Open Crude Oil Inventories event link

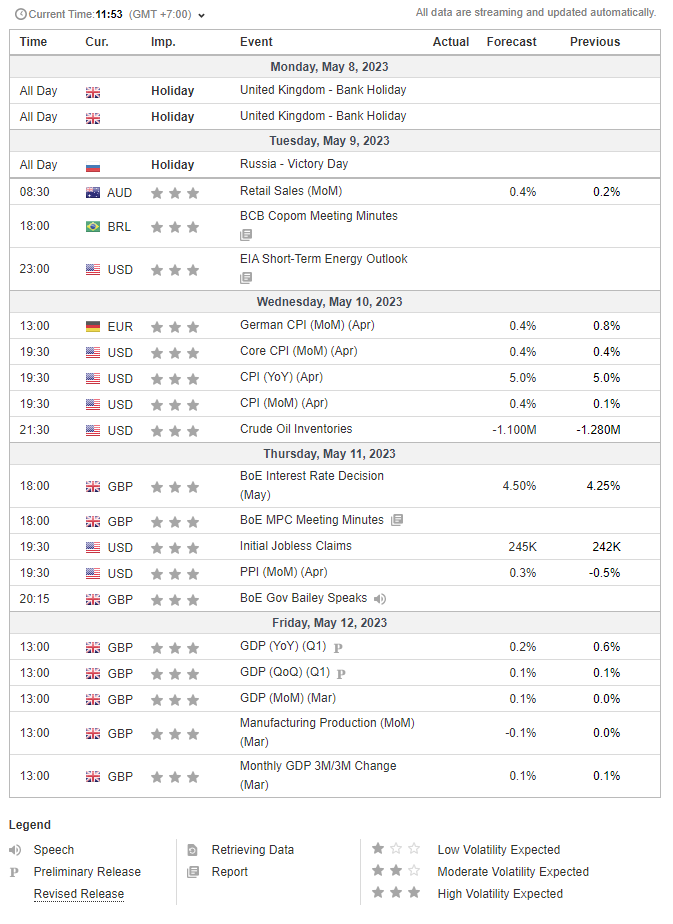tap(295, 429)
